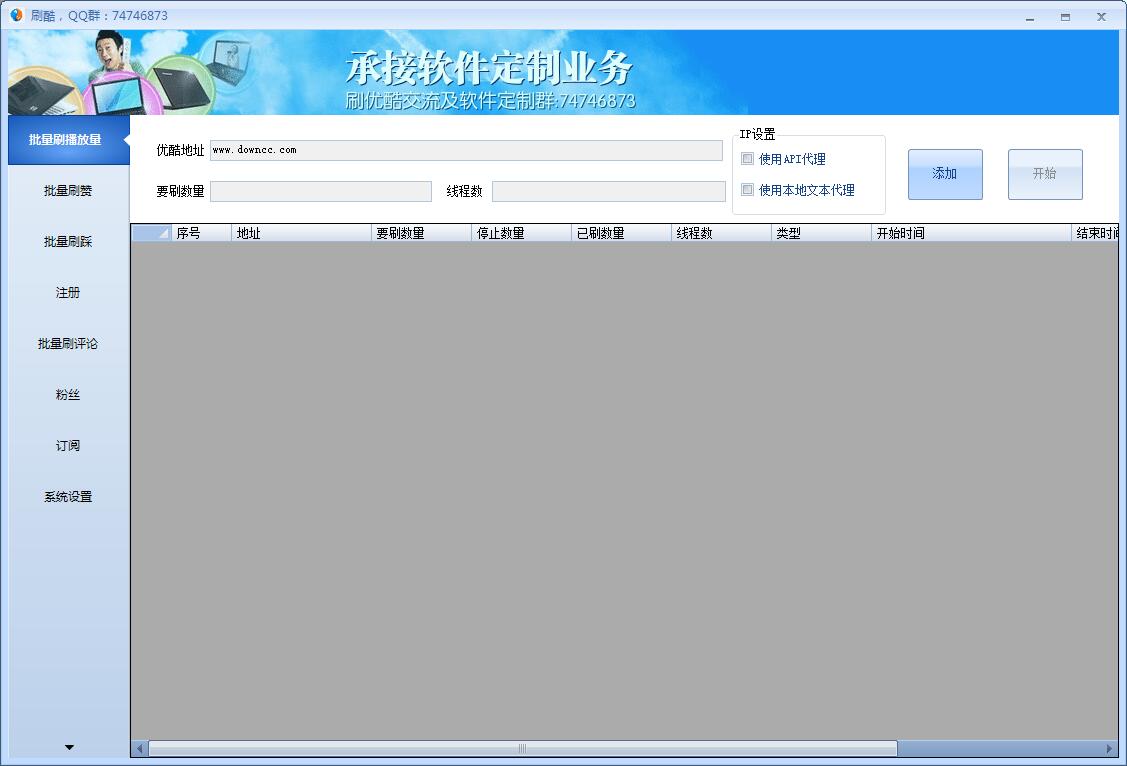Enable the 使用本地文本代理 option

[x=746, y=190]
